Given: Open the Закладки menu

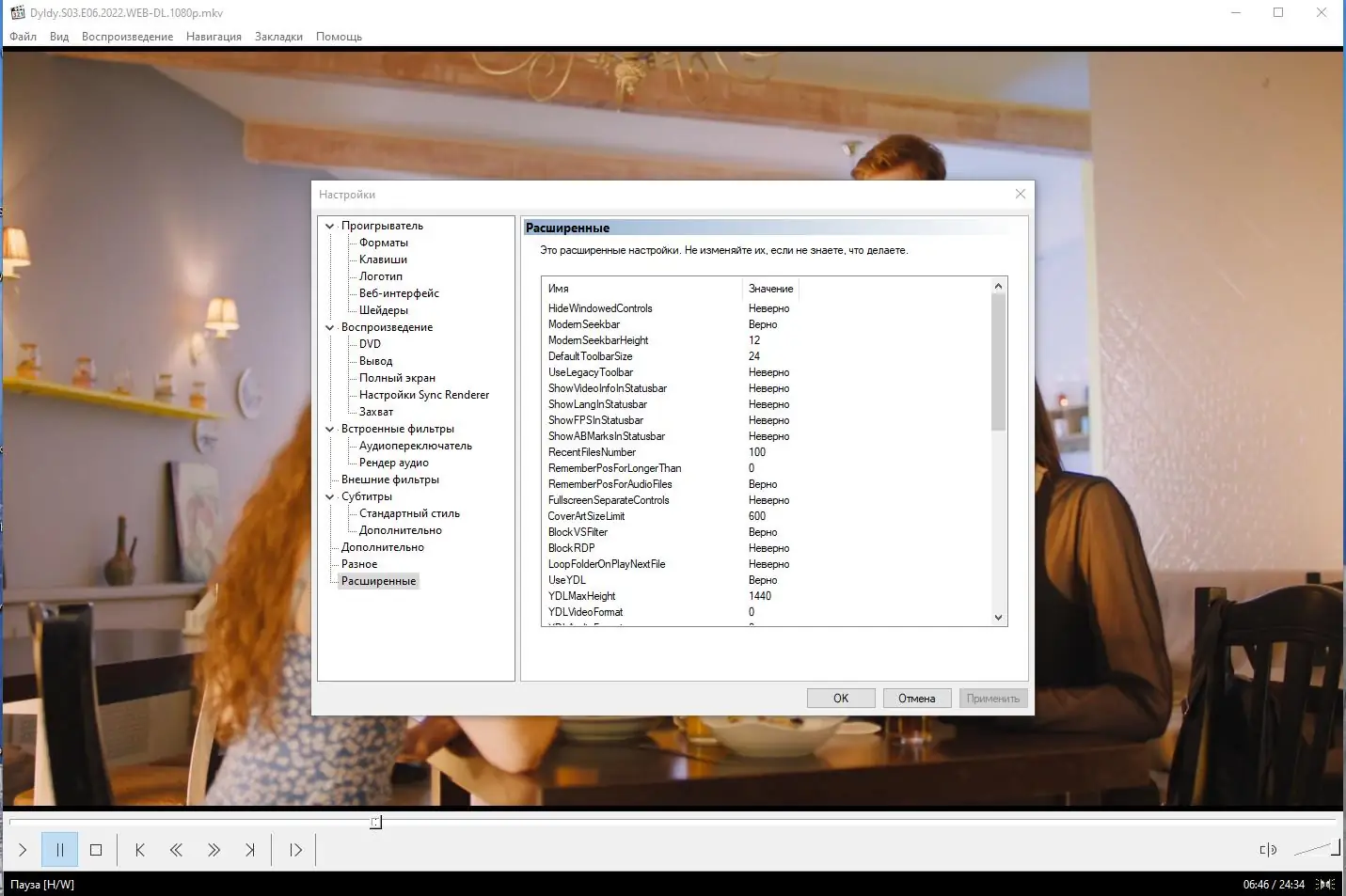Looking at the screenshot, I should pyautogui.click(x=278, y=37).
